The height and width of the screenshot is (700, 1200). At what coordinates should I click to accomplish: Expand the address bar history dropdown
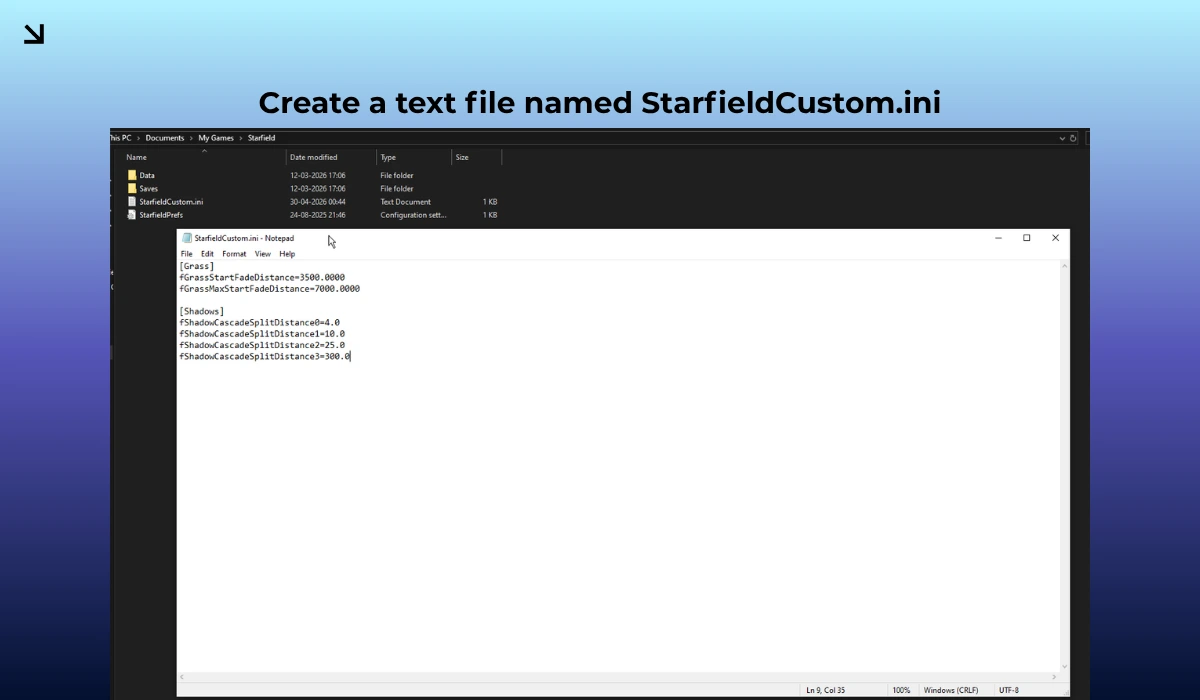[x=1061, y=138]
